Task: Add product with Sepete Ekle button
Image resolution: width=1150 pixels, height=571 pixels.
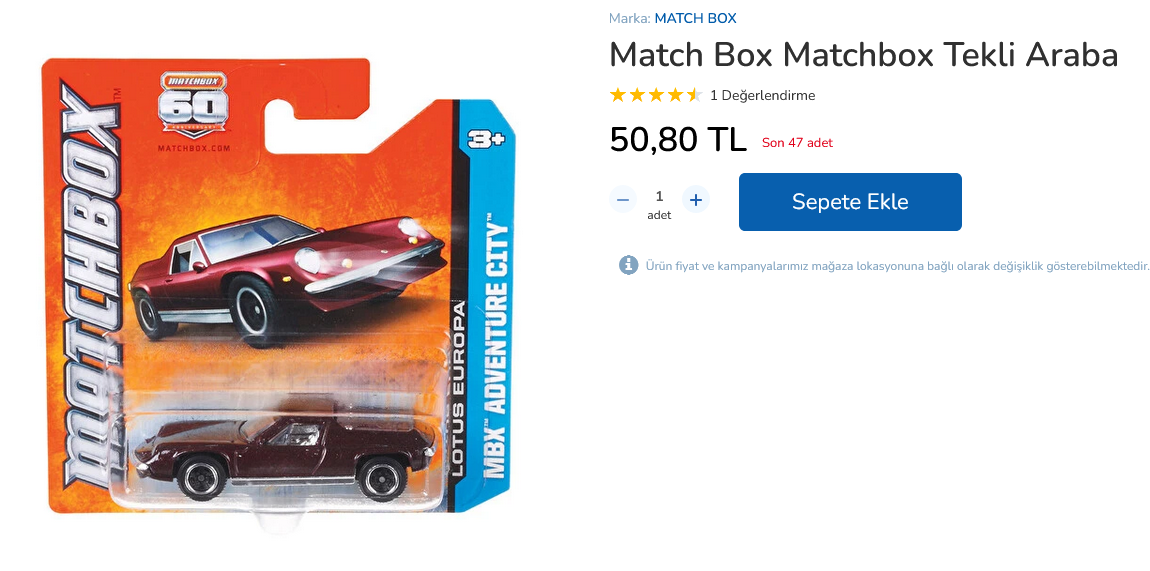Action: [850, 202]
